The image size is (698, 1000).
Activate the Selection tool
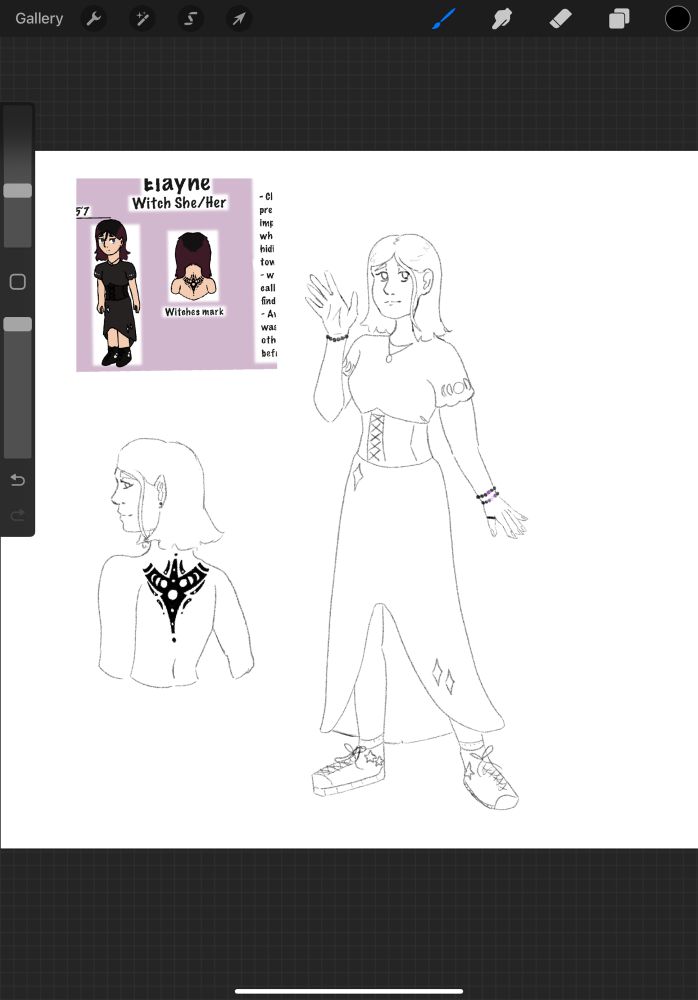190,18
